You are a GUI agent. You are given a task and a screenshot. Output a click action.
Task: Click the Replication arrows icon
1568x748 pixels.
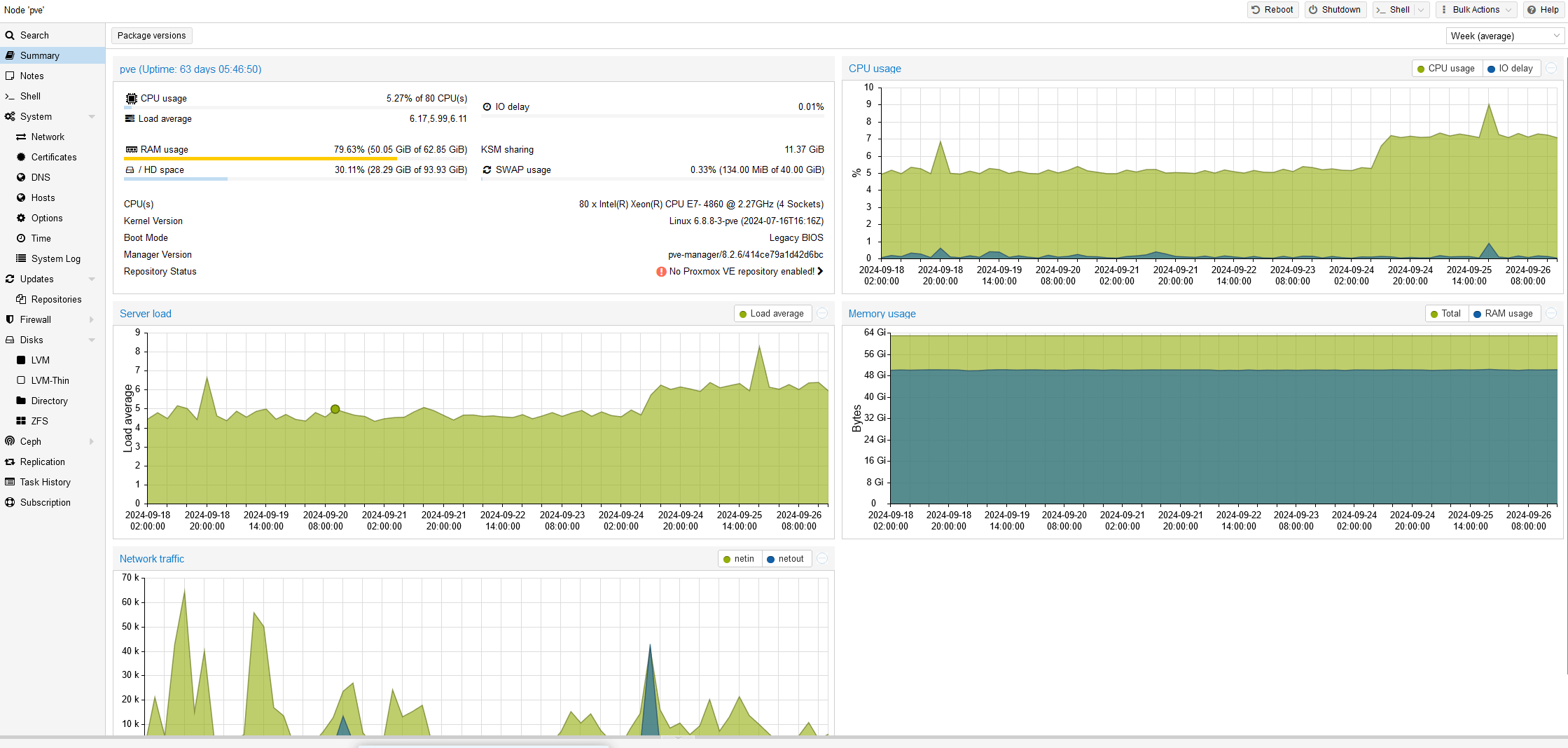(10, 462)
